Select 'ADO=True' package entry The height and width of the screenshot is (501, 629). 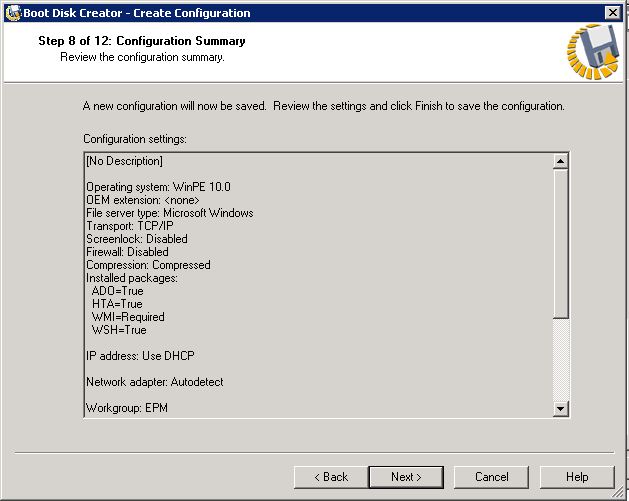coord(118,291)
